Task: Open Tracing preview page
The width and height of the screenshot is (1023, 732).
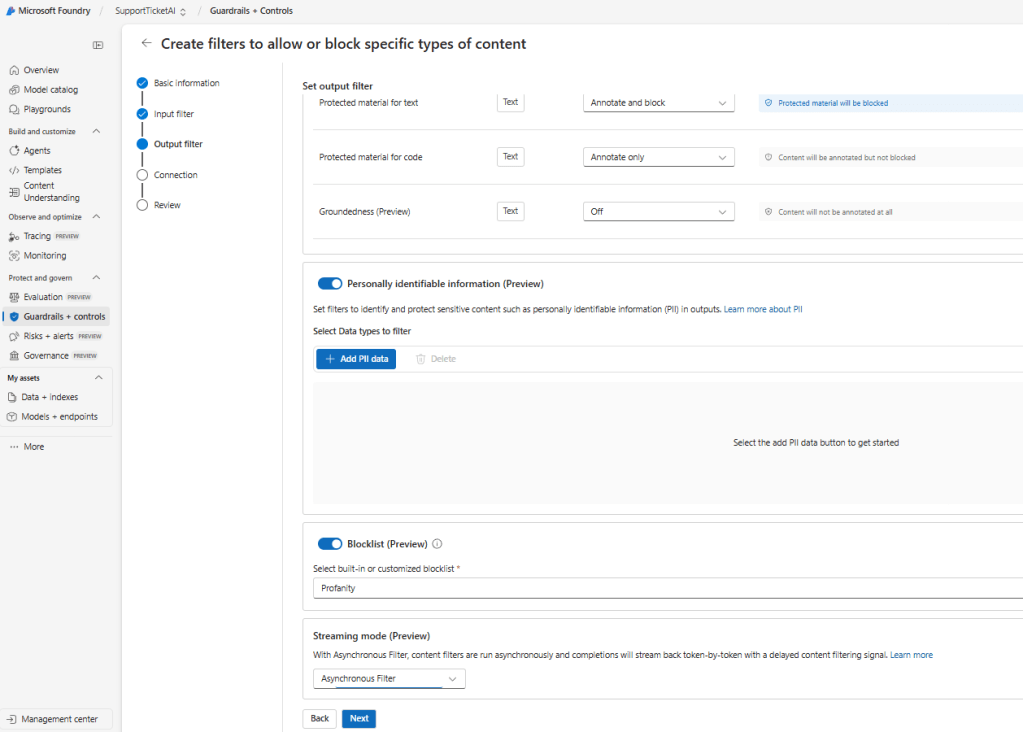Action: 36,236
